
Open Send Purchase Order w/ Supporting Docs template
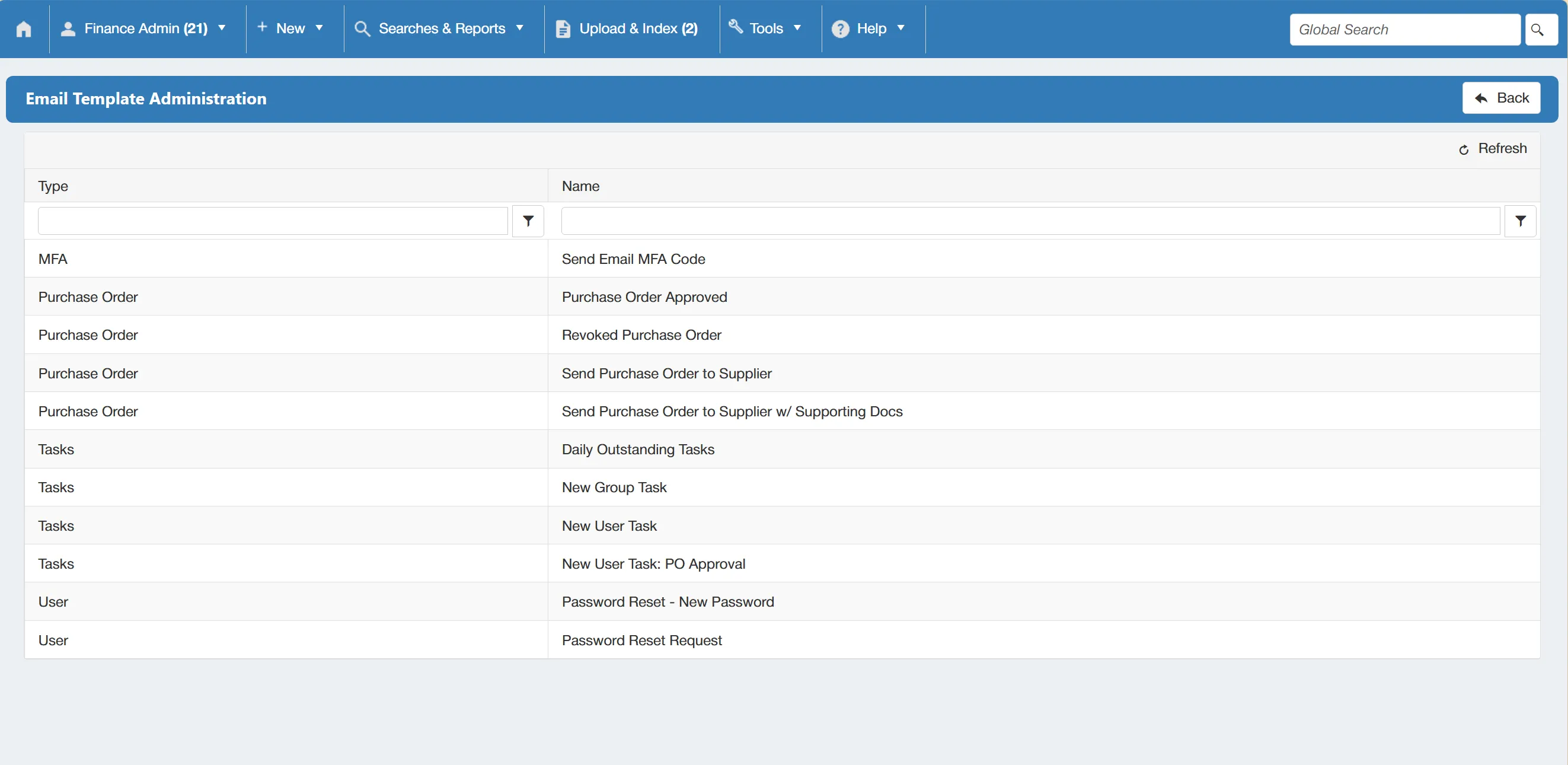(x=732, y=412)
